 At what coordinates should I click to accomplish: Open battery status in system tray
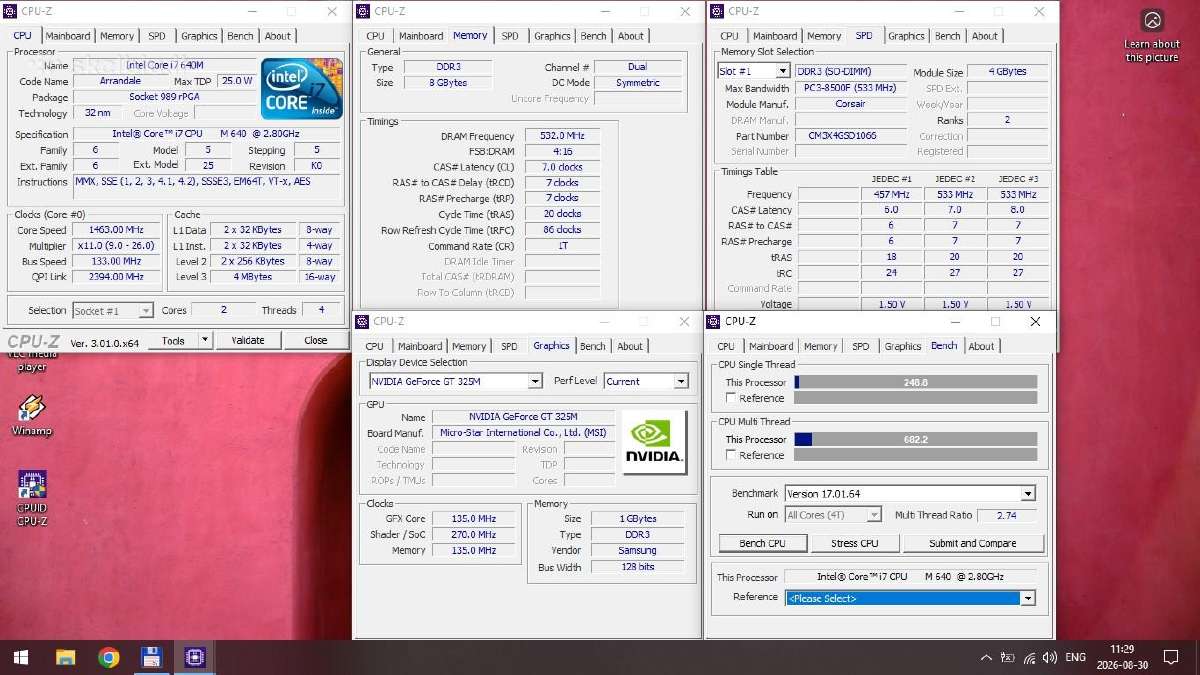point(1008,657)
